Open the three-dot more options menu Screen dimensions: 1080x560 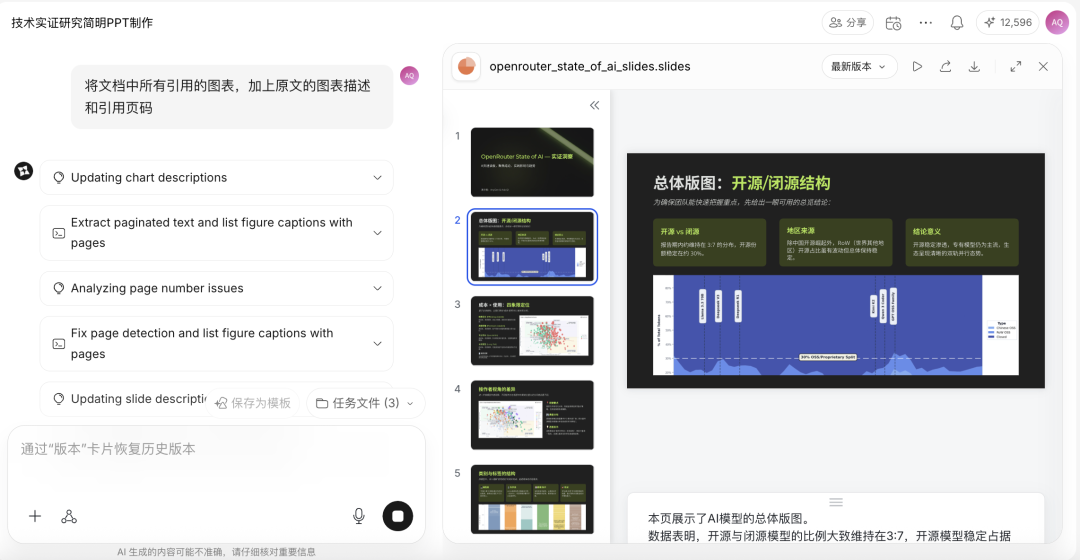pos(926,23)
